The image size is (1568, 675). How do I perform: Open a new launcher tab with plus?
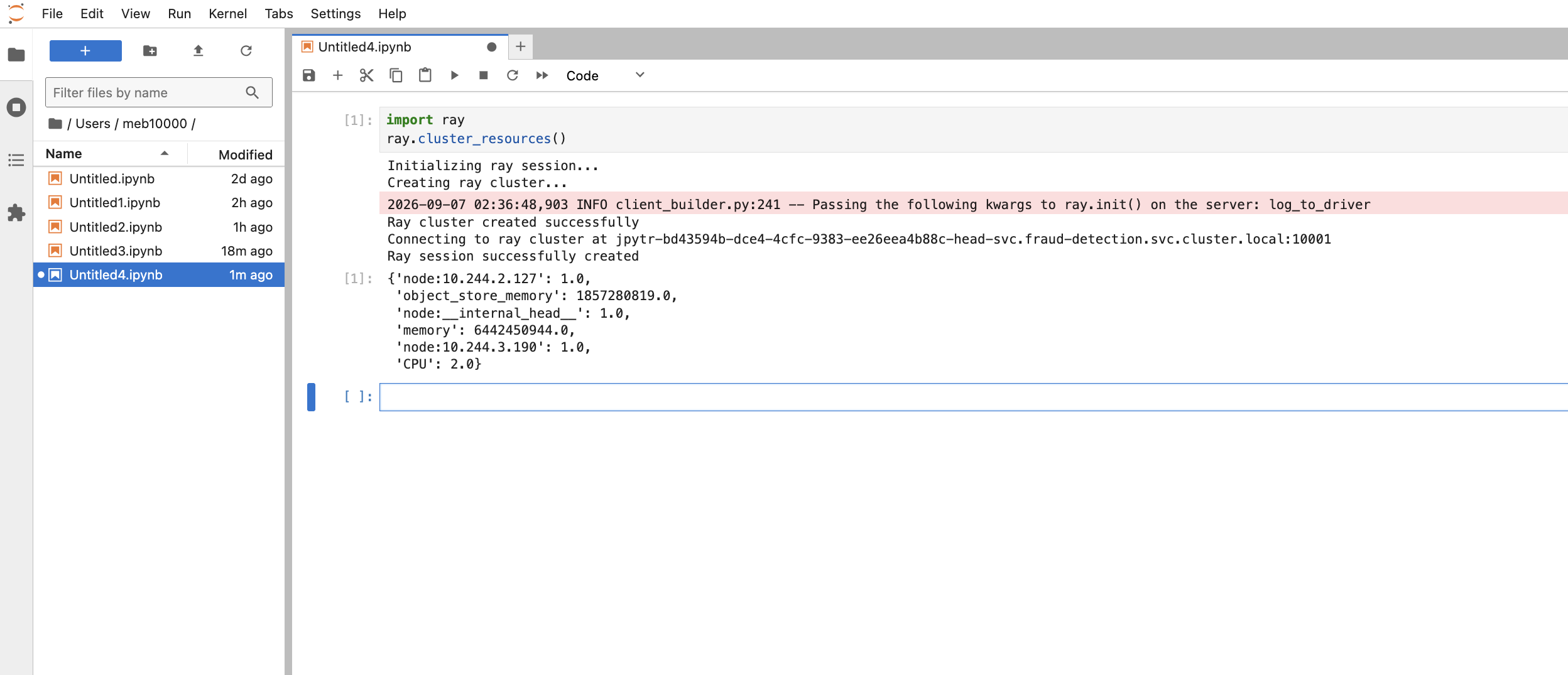coord(521,46)
